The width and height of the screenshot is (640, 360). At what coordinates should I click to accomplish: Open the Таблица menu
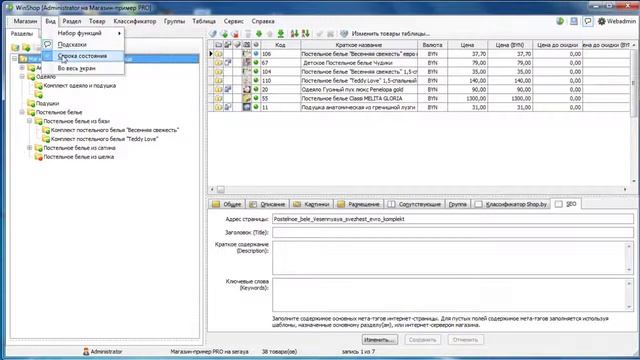pos(204,21)
